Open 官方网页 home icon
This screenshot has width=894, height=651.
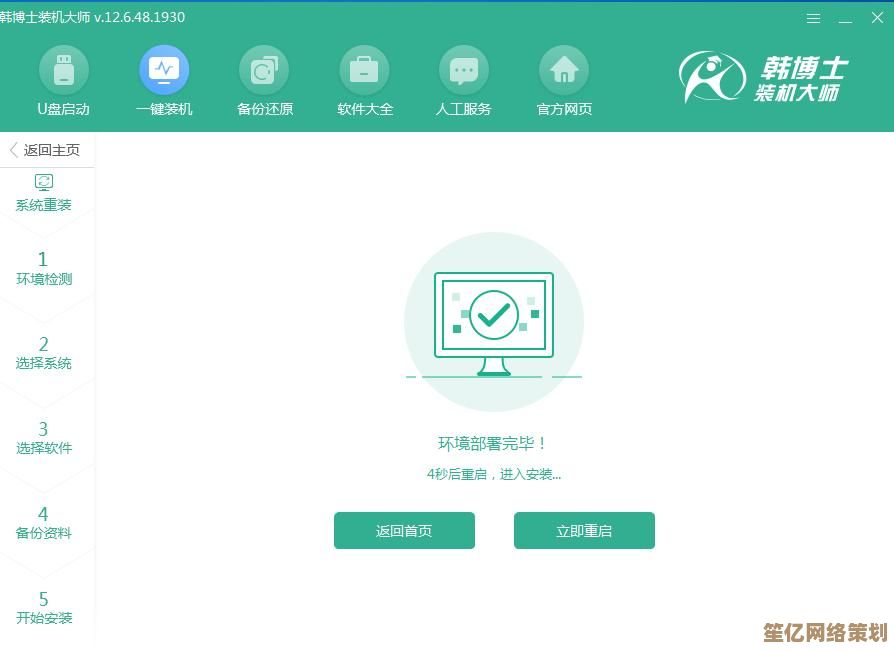tap(564, 80)
